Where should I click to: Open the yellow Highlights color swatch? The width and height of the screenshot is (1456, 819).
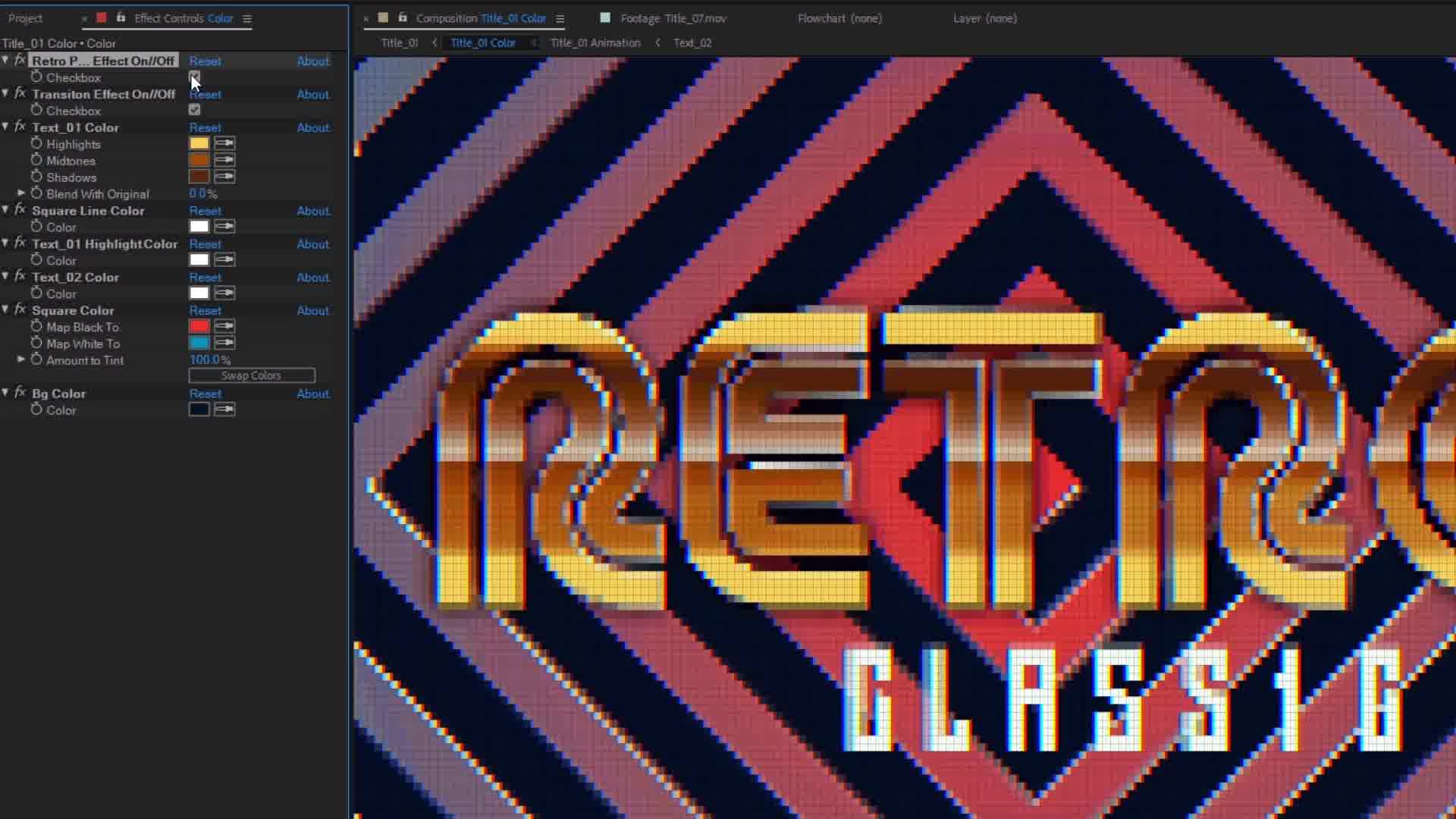[199, 143]
